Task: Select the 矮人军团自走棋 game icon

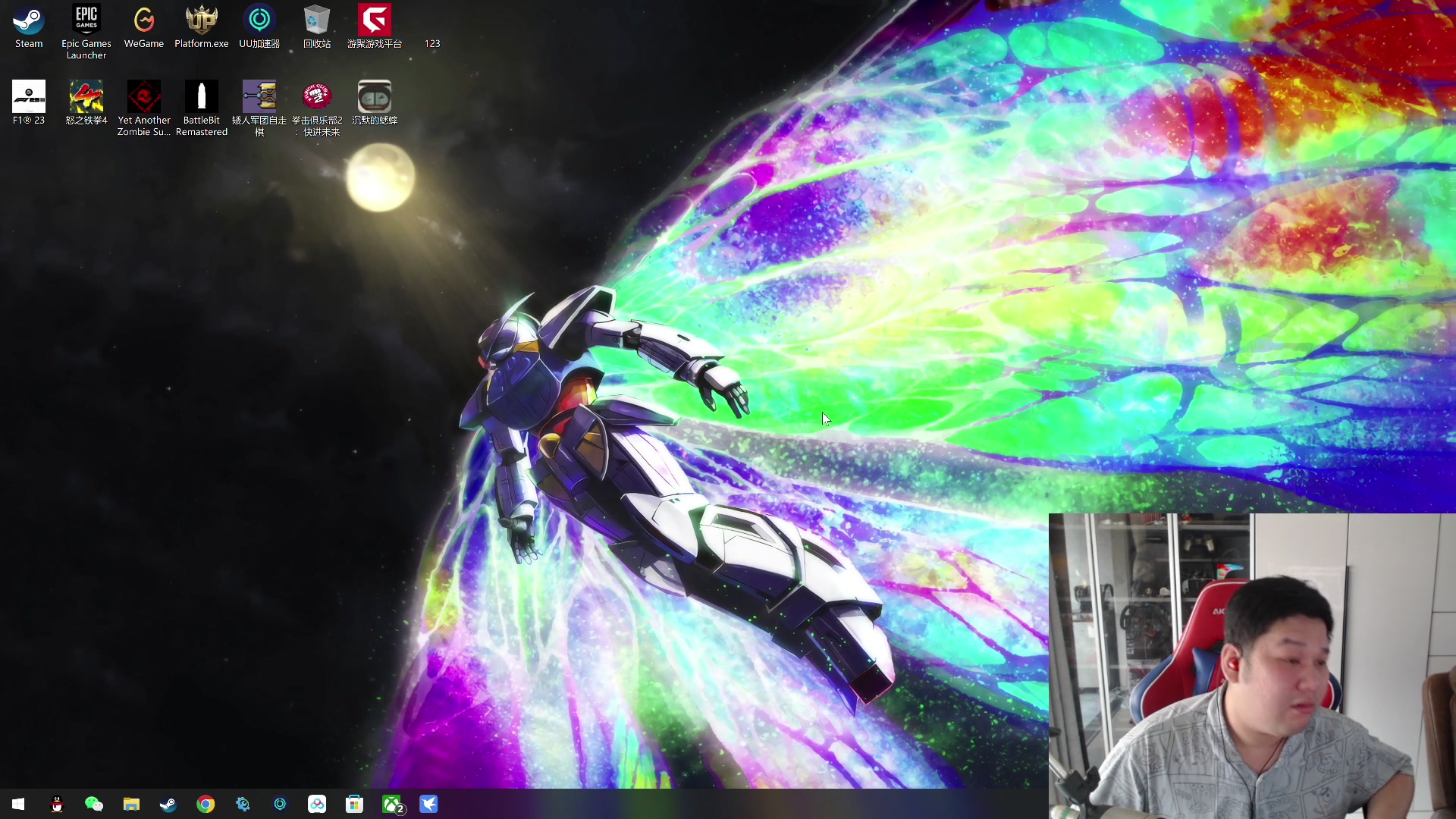Action: coord(259,108)
